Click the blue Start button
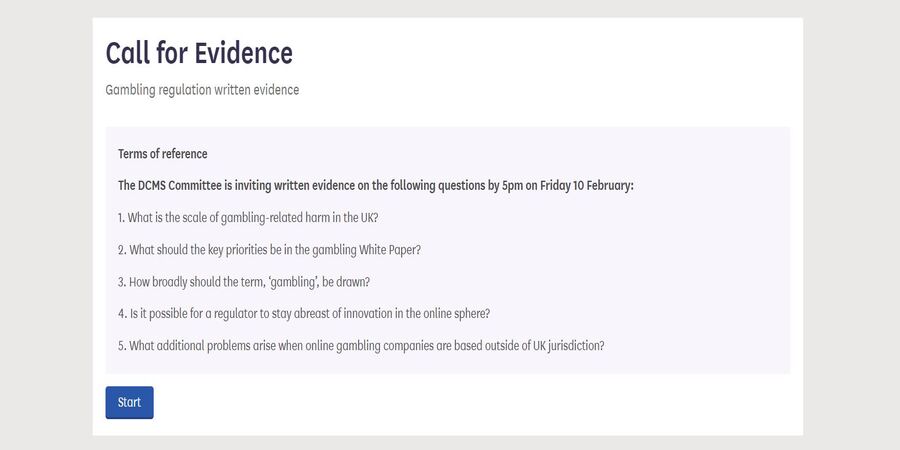 (129, 402)
